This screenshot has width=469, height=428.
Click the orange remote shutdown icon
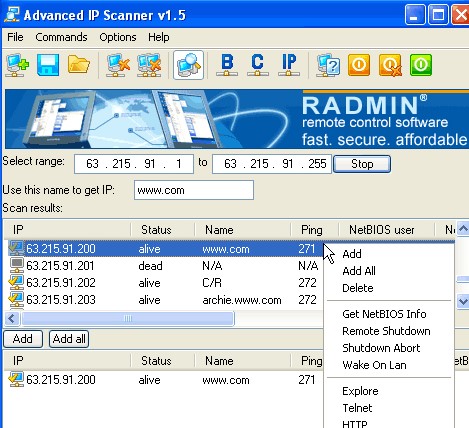click(x=359, y=65)
